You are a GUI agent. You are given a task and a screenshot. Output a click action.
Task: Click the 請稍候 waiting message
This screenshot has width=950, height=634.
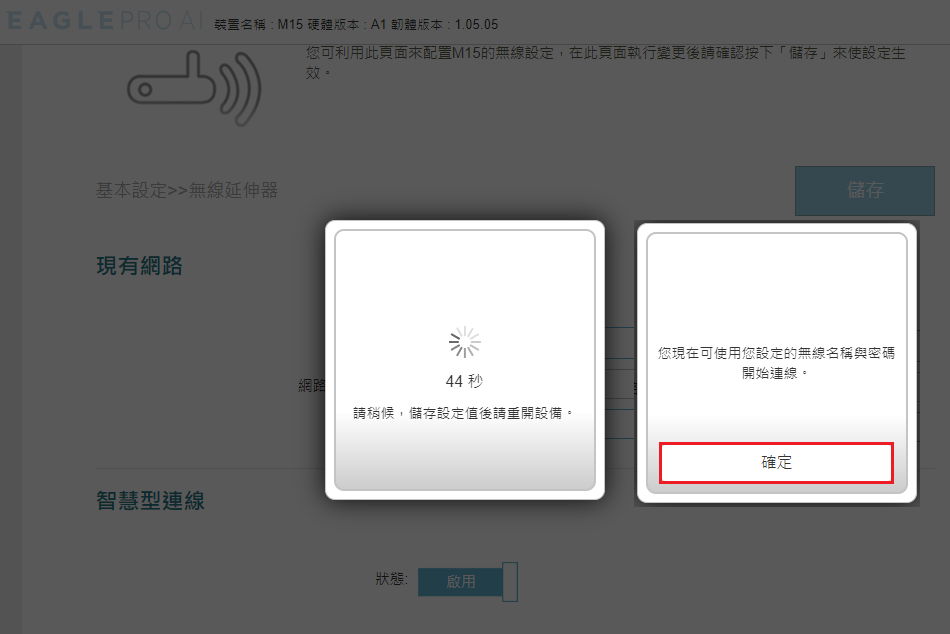click(x=463, y=413)
